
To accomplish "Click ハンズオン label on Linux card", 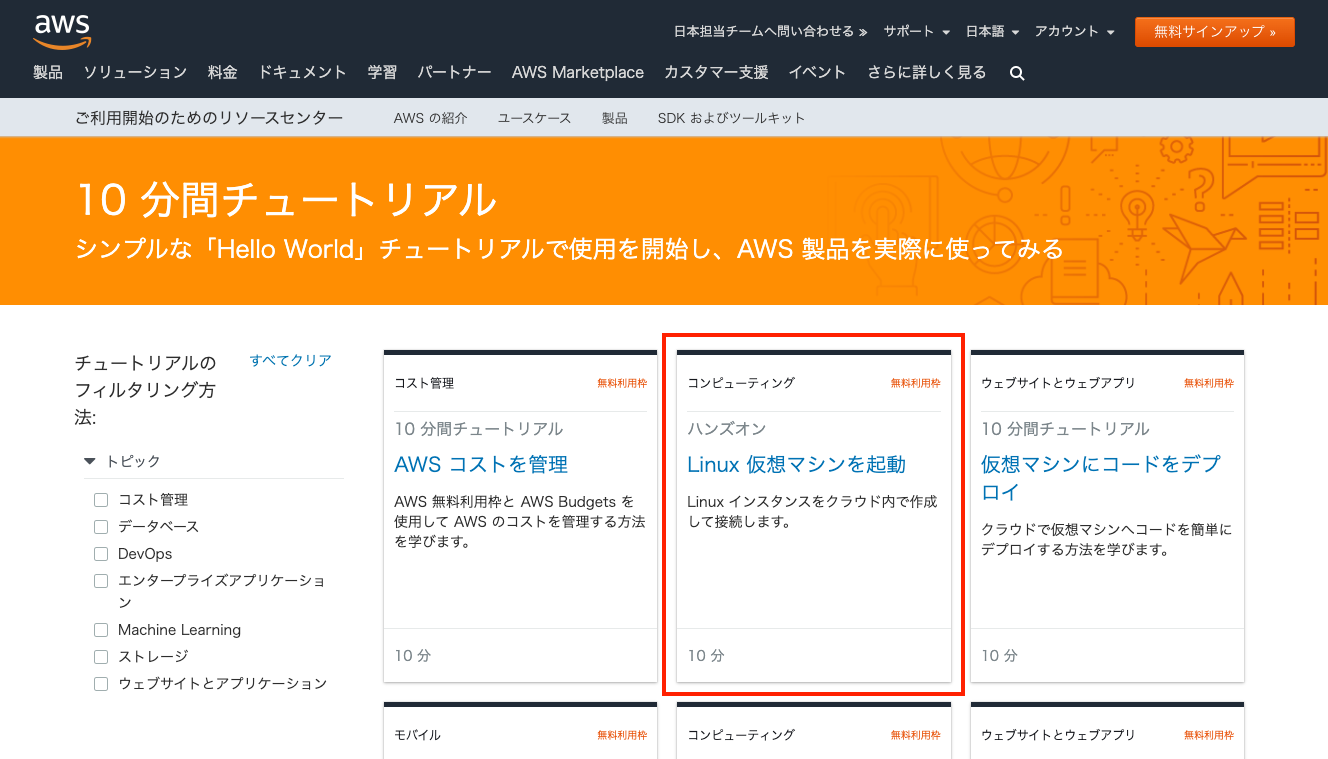I will [727, 429].
